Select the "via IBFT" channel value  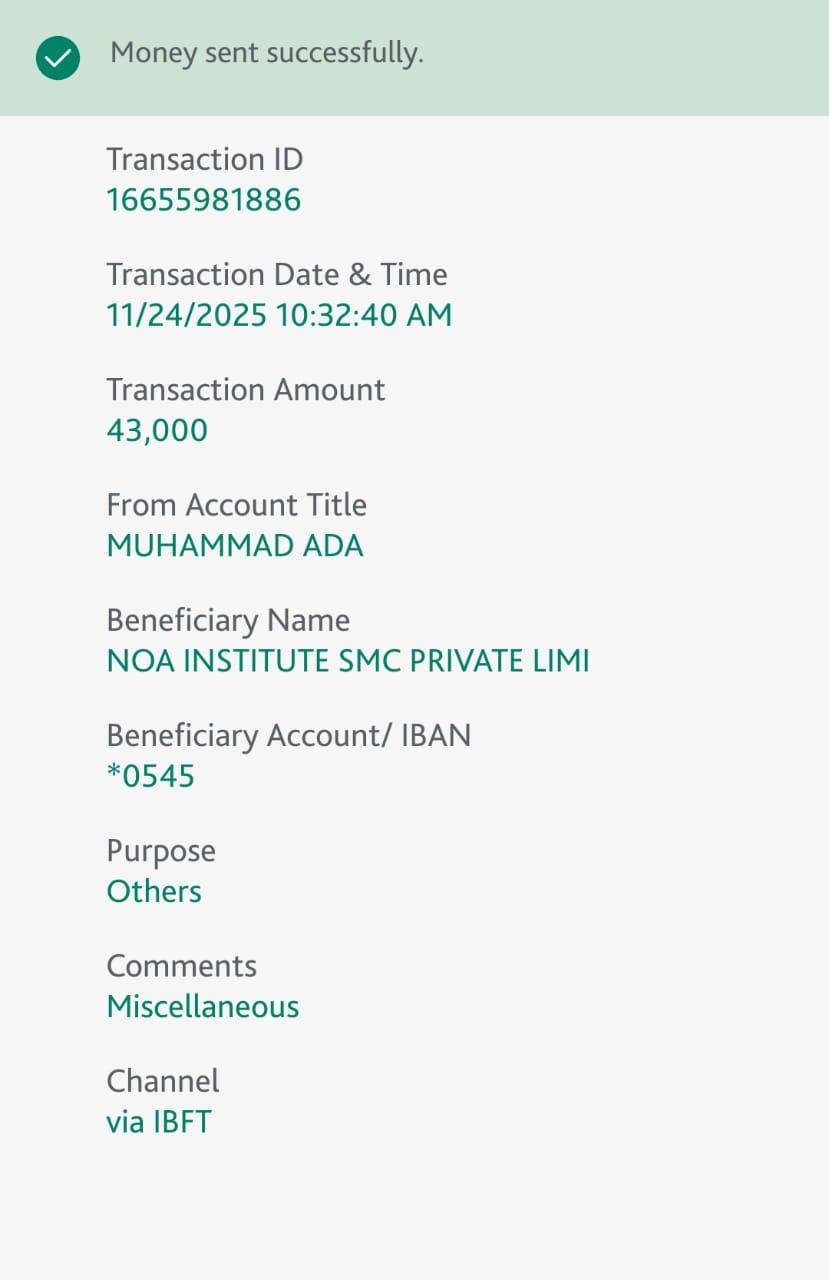click(x=159, y=1122)
